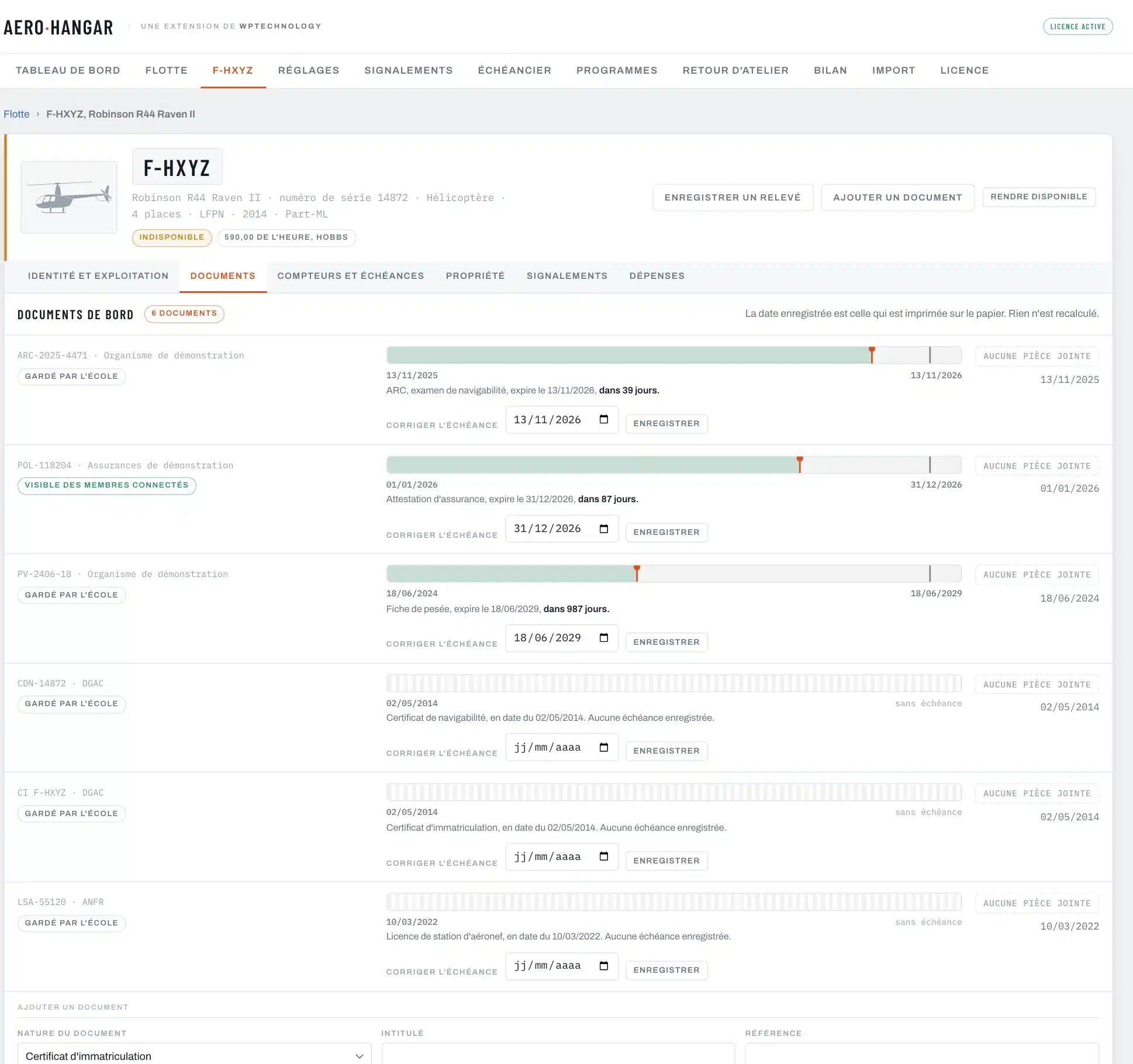Viewport: 1133px width, 1064px height.
Task: Save the POL-118204 corrected deadline
Action: coord(666,533)
